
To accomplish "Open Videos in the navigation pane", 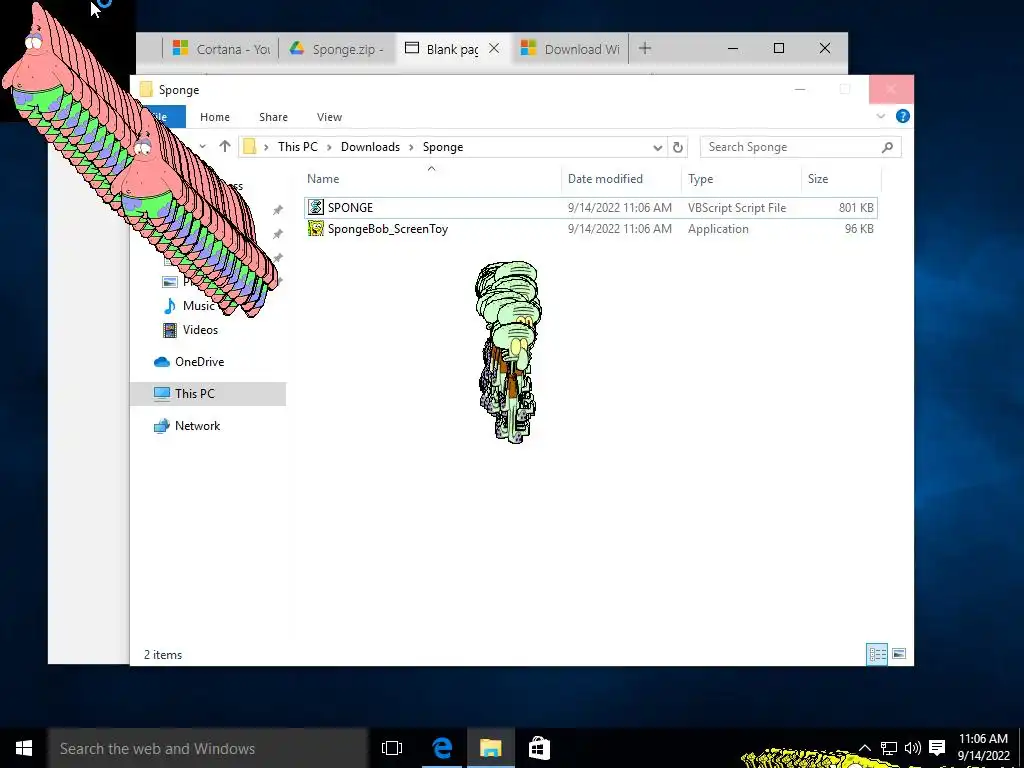I will pos(200,330).
